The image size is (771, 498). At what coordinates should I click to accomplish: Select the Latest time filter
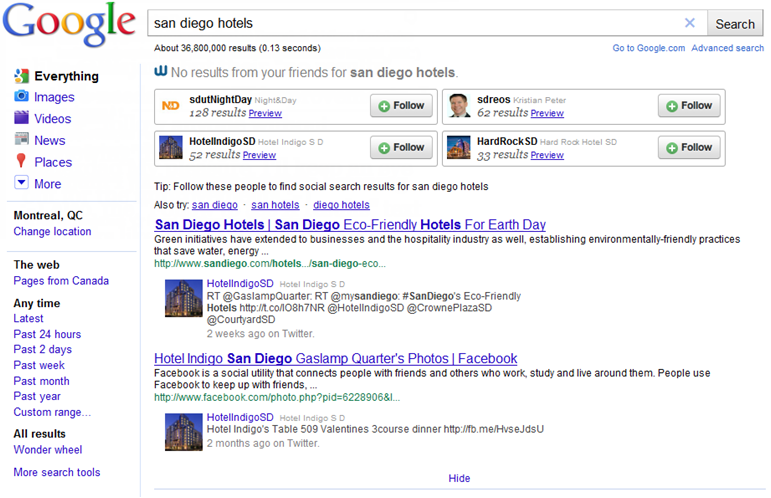click(x=28, y=319)
